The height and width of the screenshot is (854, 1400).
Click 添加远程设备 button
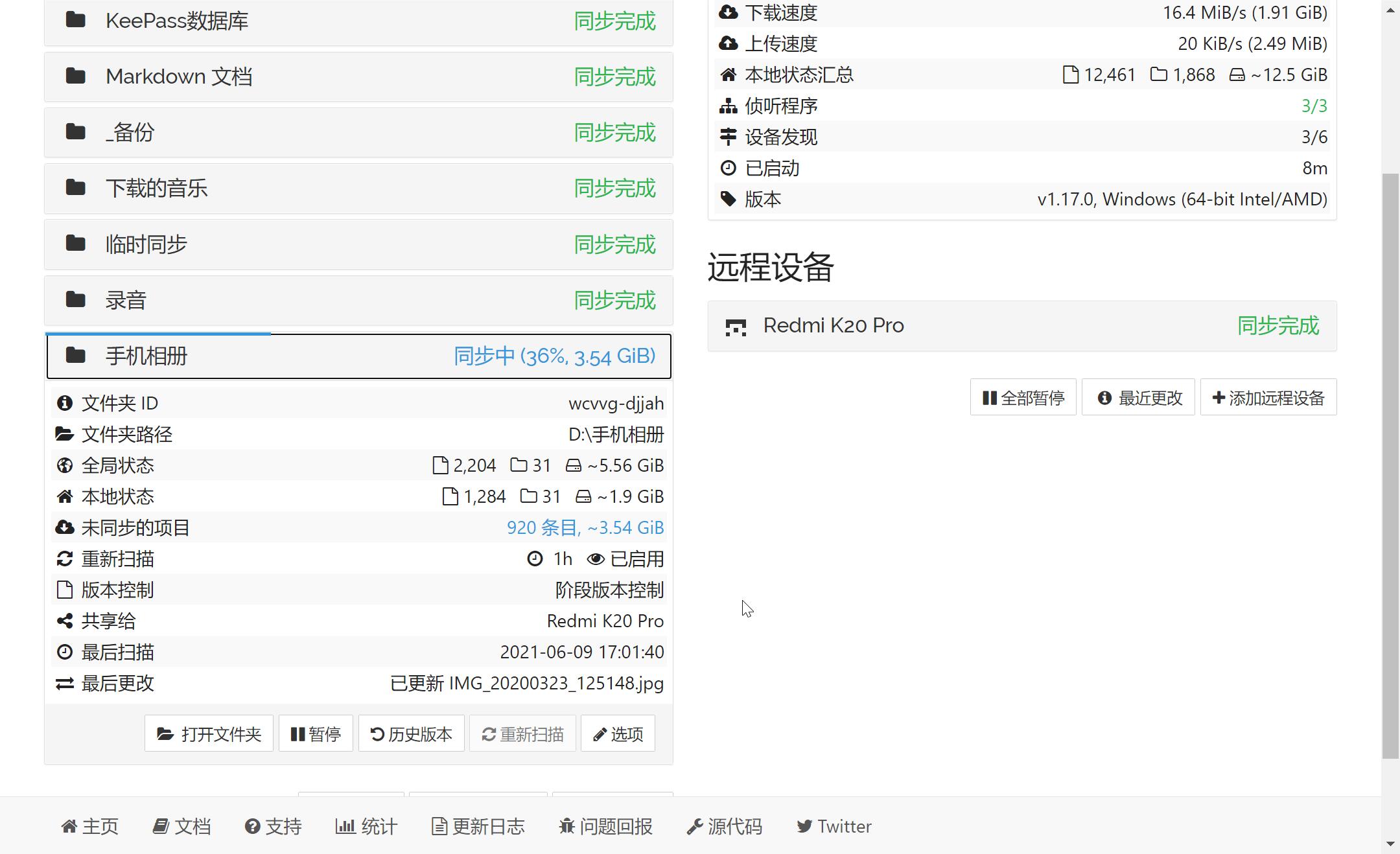click(1268, 397)
